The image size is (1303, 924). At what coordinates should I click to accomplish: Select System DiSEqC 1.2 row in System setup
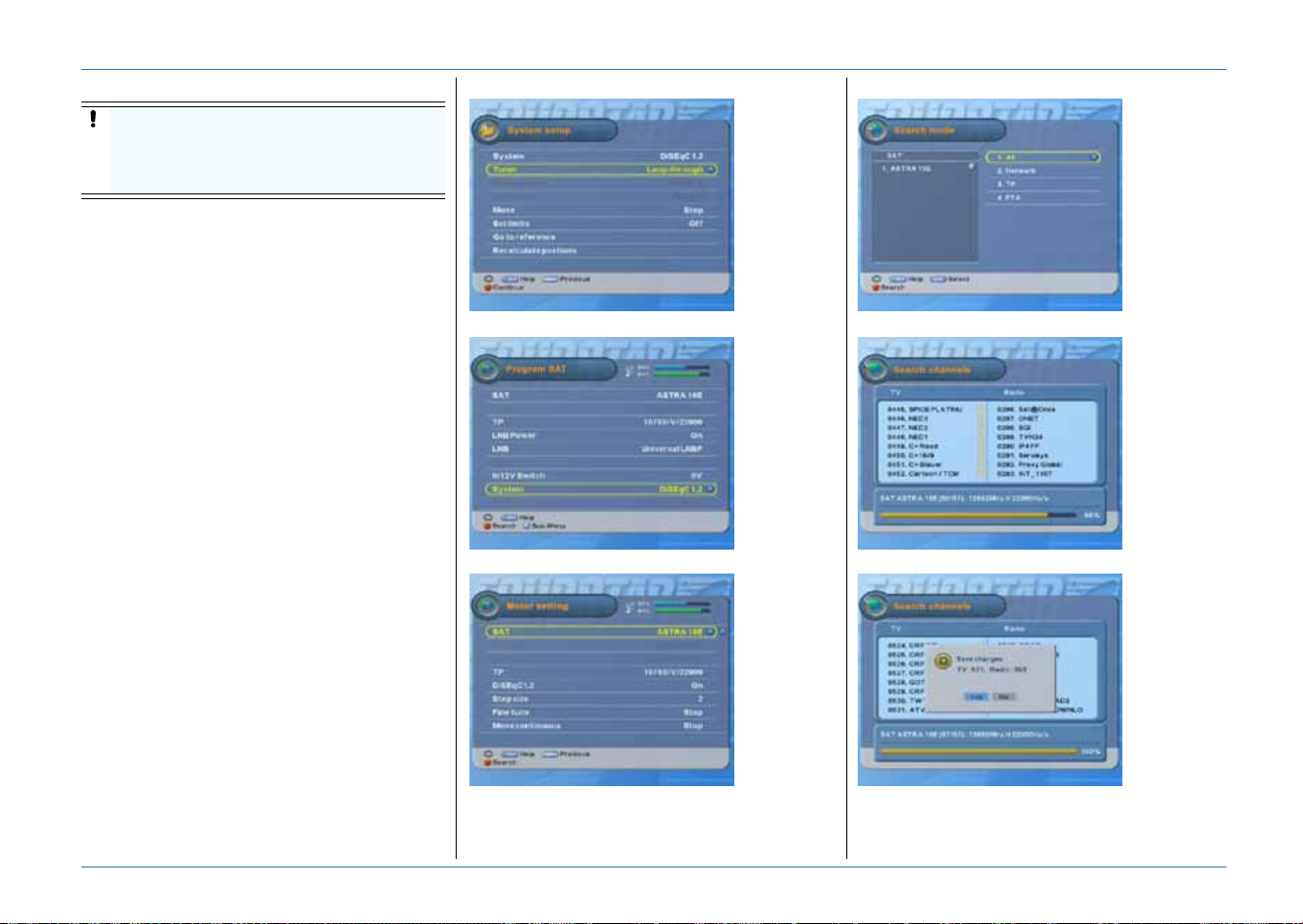pyautogui.click(x=600, y=156)
